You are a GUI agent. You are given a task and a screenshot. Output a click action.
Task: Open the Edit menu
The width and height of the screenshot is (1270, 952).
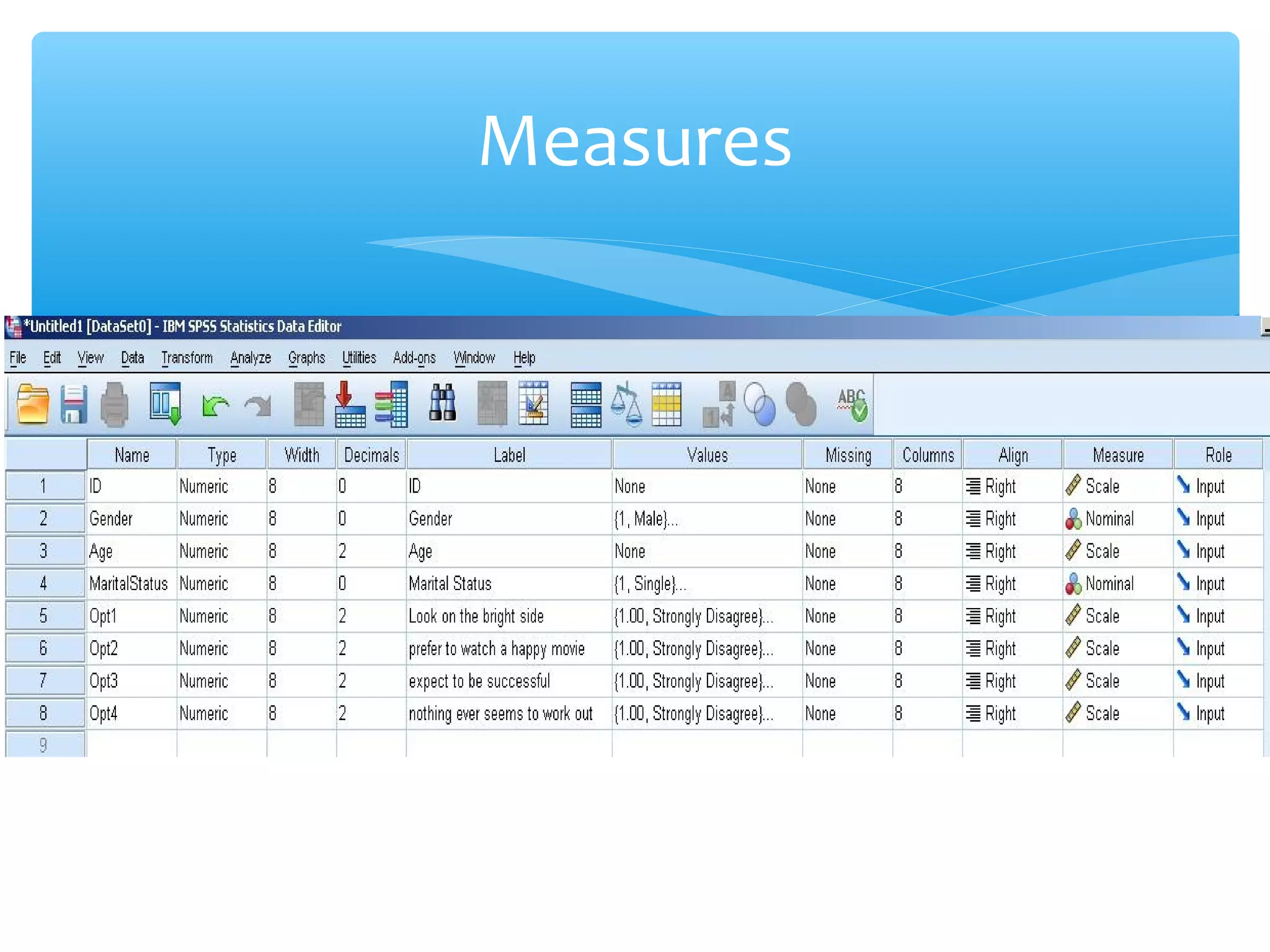(x=52, y=358)
